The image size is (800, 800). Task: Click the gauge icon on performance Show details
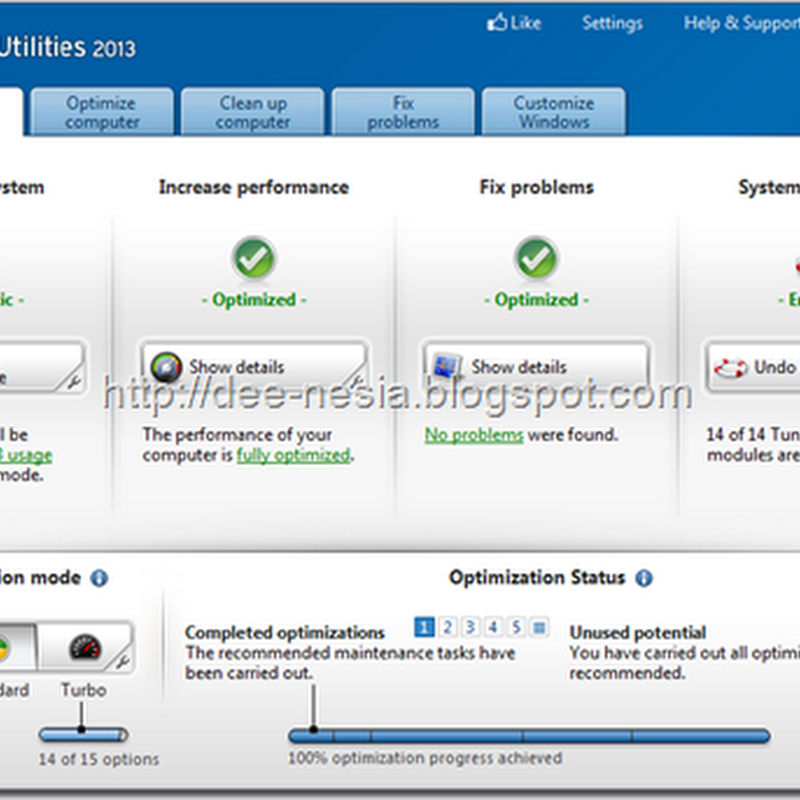click(166, 367)
